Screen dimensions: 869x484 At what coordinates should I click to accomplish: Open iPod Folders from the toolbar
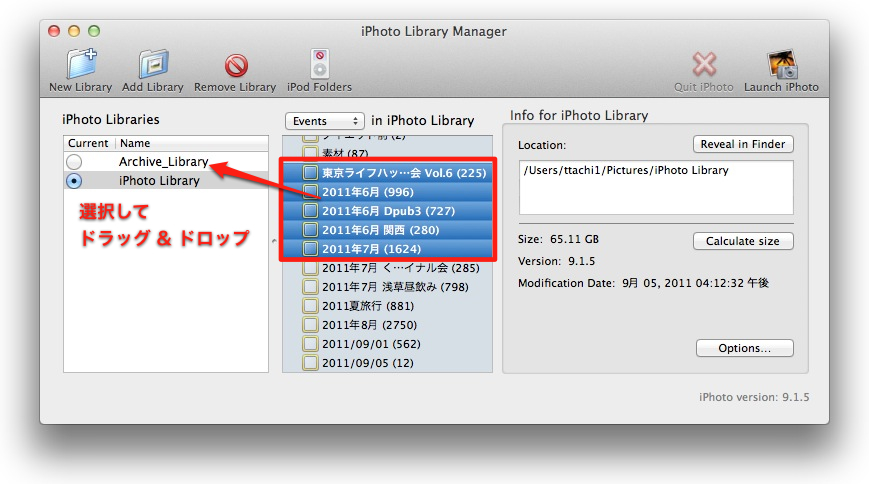[319, 64]
